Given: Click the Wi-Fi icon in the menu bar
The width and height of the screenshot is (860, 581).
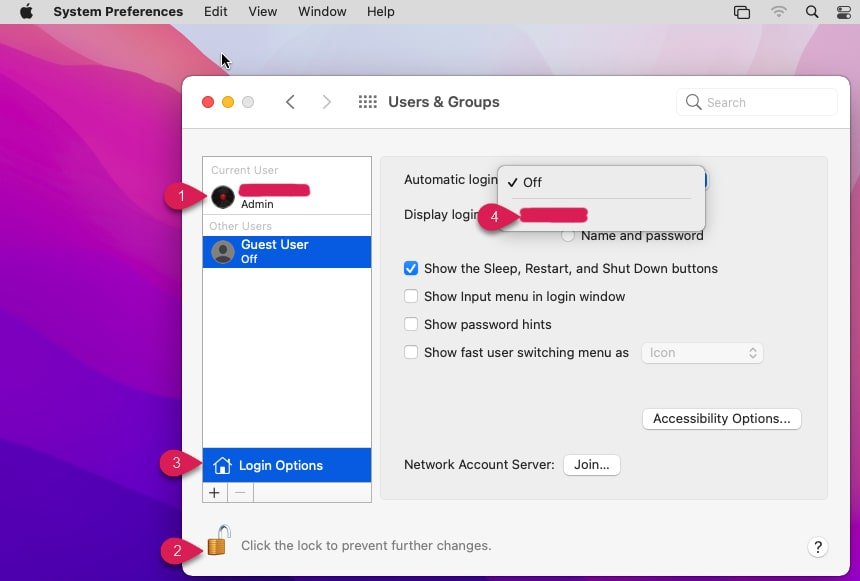Looking at the screenshot, I should click(x=778, y=12).
